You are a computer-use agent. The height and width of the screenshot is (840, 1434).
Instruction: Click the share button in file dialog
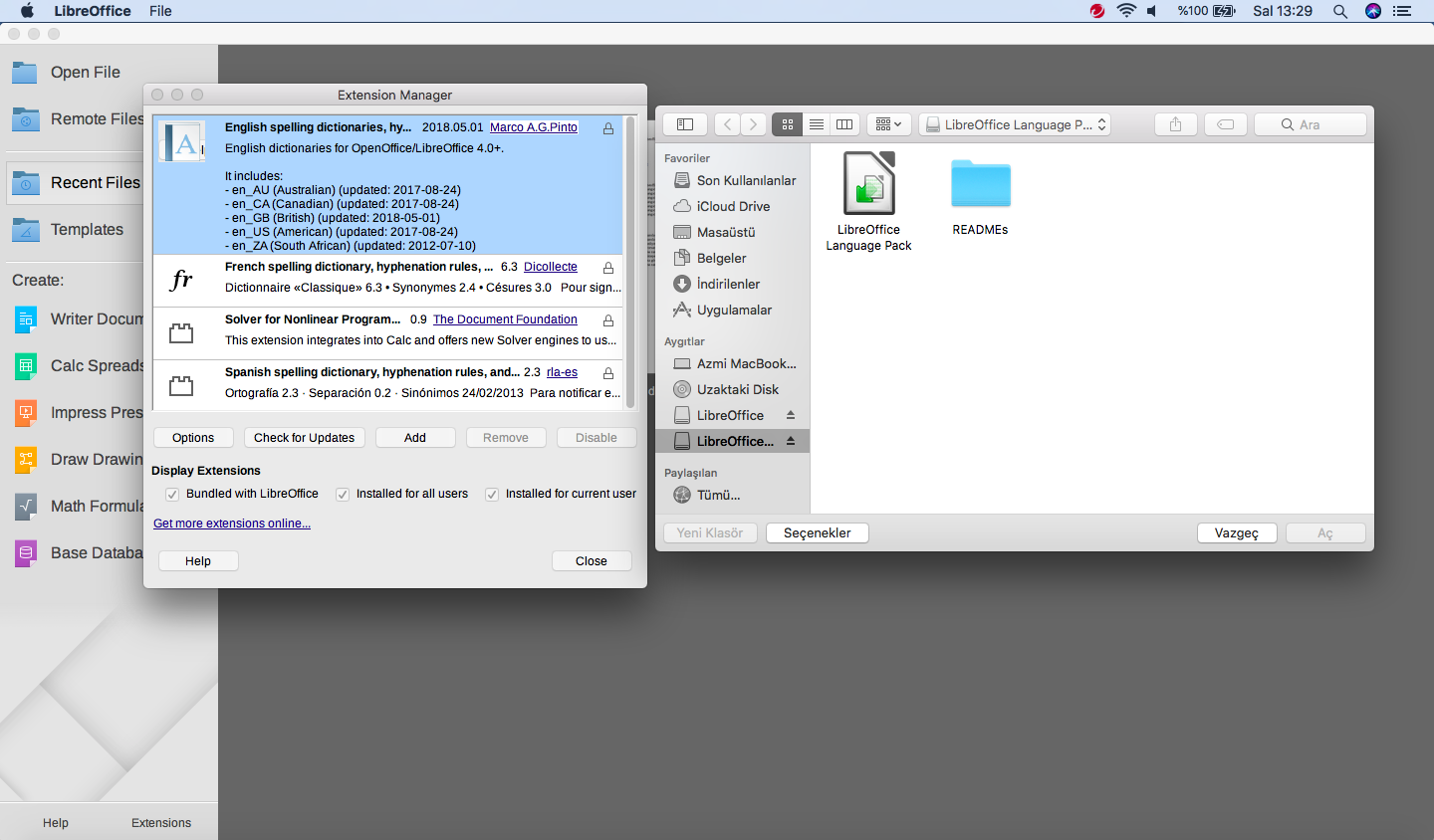pyautogui.click(x=1175, y=124)
